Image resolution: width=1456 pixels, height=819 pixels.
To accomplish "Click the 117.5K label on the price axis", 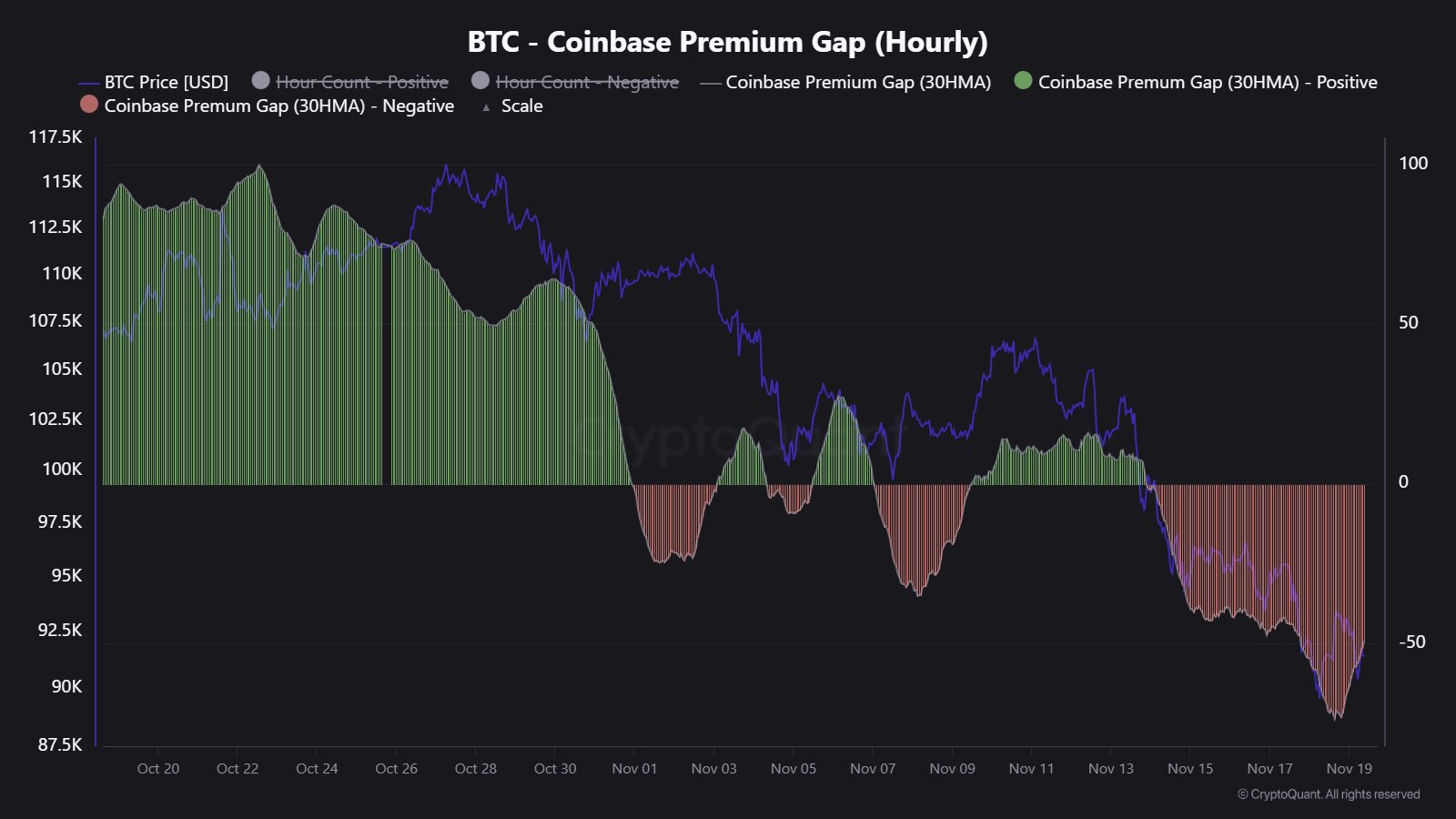I will click(56, 136).
